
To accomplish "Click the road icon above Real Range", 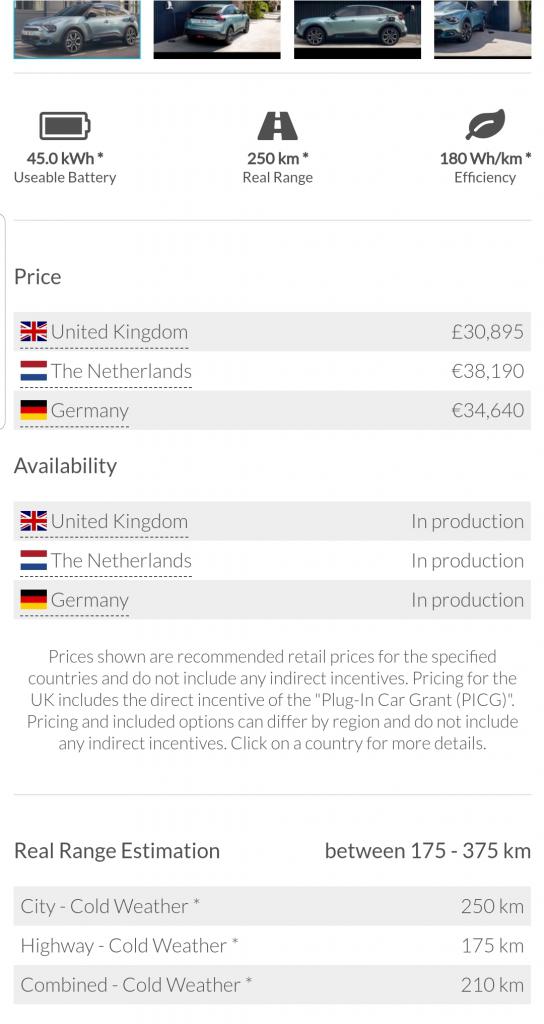I will pyautogui.click(x=278, y=126).
